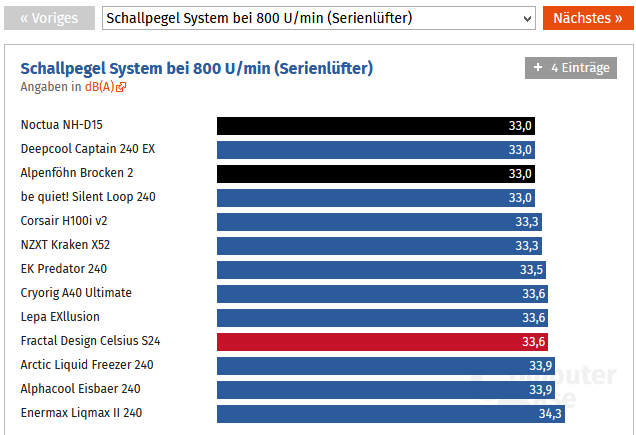This screenshot has height=435, width=636.
Task: Click the EK Predator 240 label
Action: point(64,269)
